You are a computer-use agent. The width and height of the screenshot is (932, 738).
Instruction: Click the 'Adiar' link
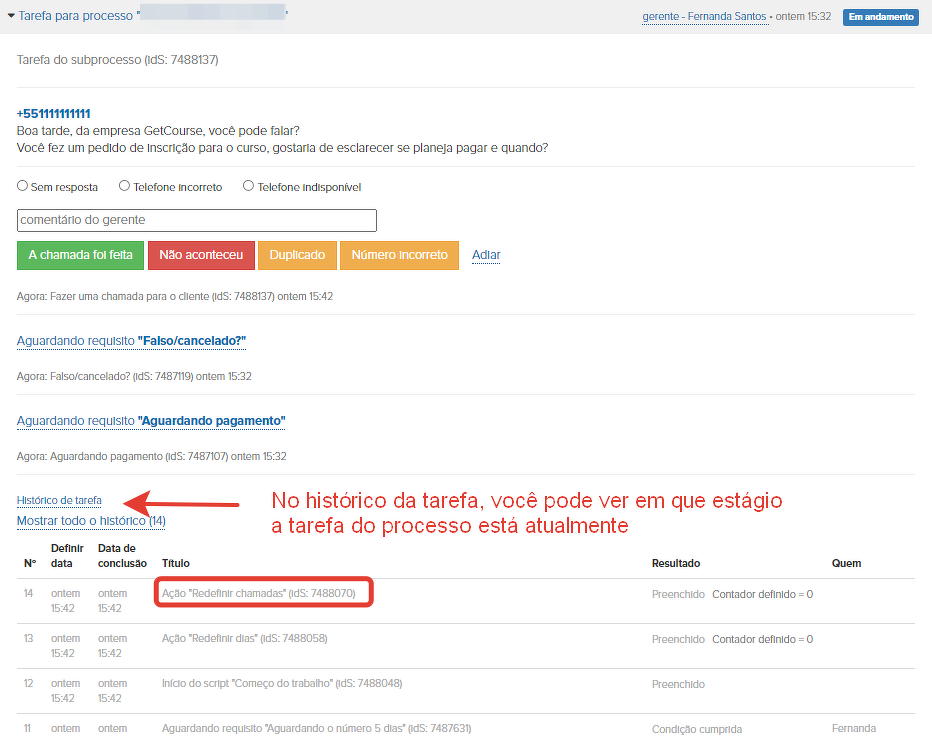[486, 255]
